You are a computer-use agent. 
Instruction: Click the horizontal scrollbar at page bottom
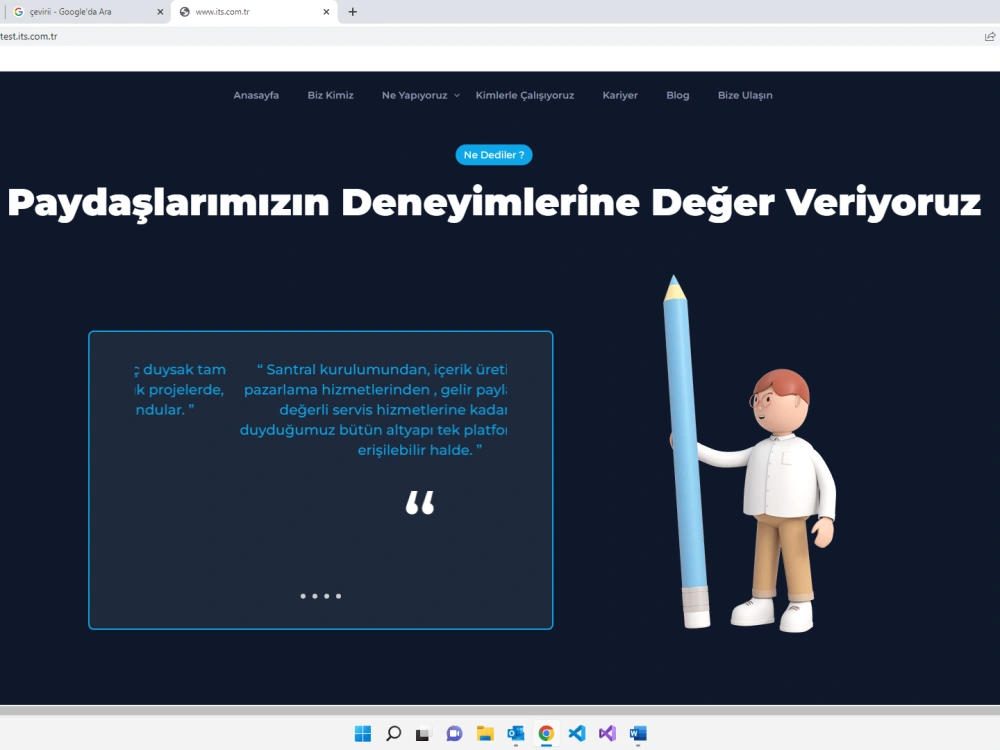(500, 710)
